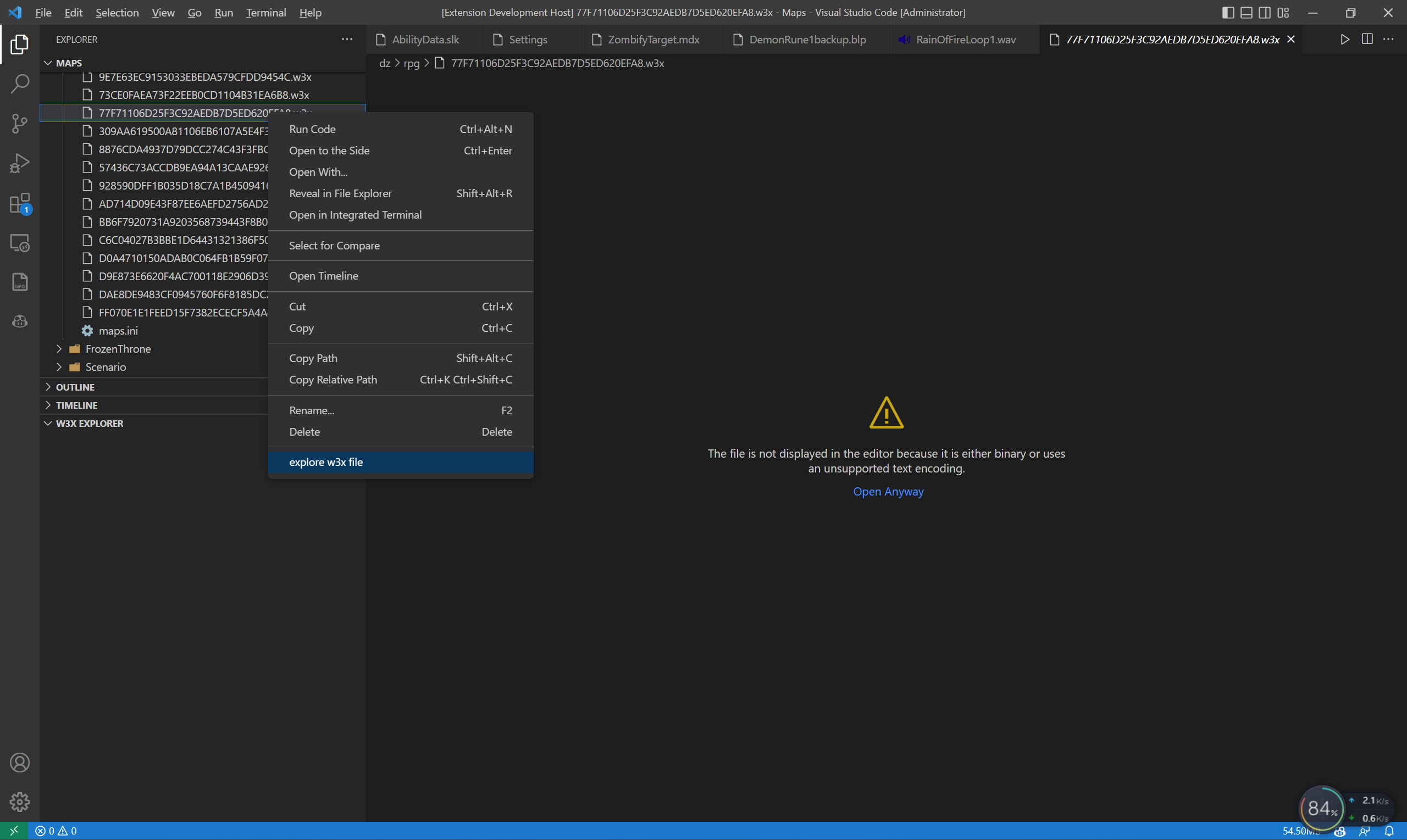This screenshot has width=1407, height=840.
Task: Choose 'Copy Path' entry
Action: (x=401, y=358)
